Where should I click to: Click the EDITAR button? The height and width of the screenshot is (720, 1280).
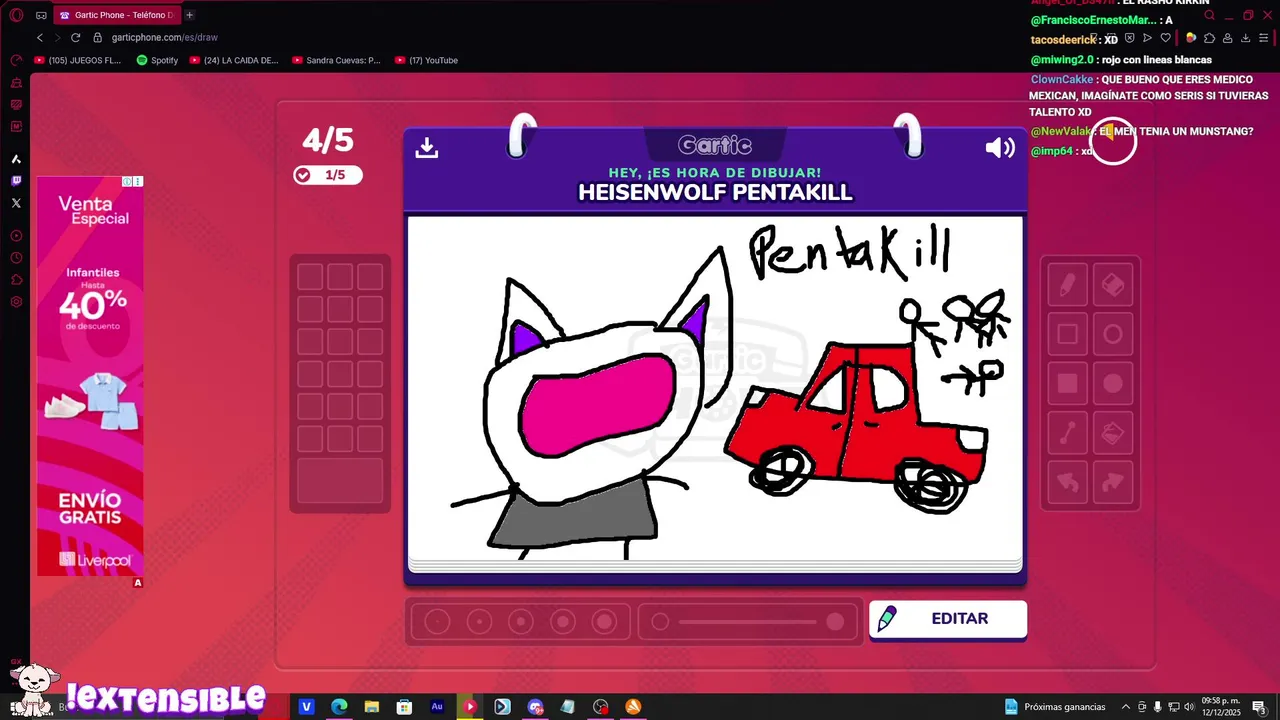(947, 619)
